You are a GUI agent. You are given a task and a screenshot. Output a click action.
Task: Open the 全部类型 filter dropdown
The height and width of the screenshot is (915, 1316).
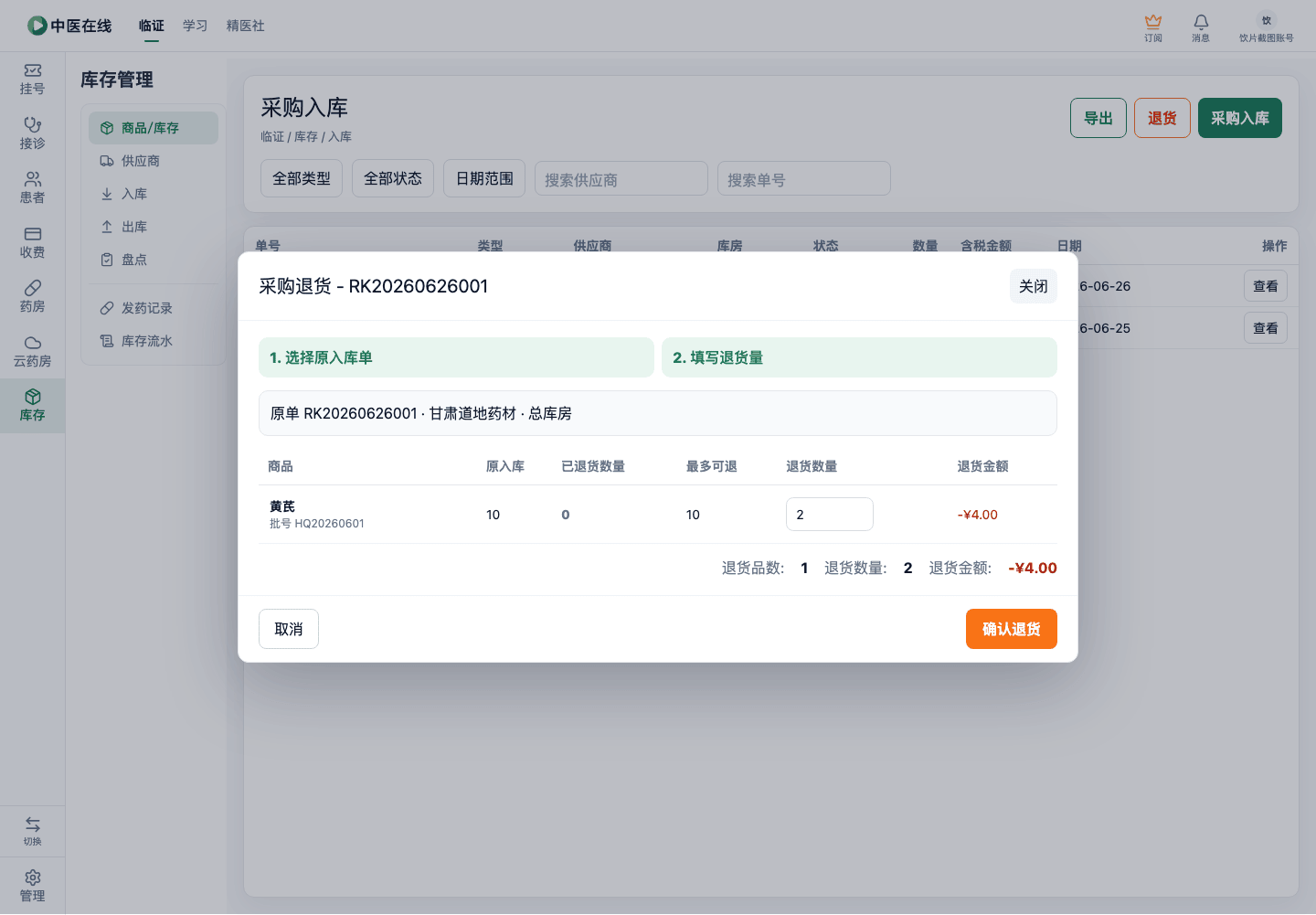pyautogui.click(x=302, y=178)
